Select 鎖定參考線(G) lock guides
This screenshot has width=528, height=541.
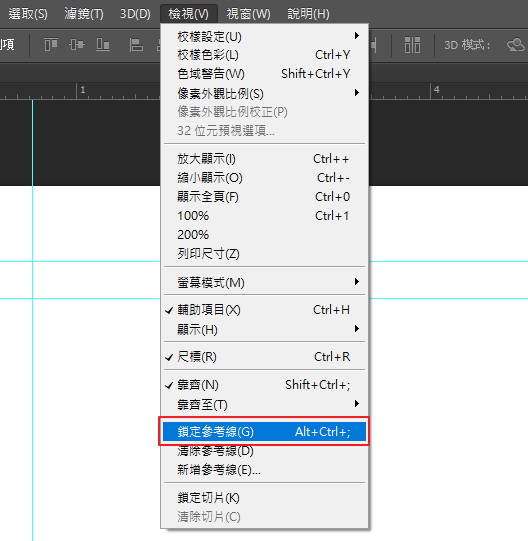pos(264,432)
